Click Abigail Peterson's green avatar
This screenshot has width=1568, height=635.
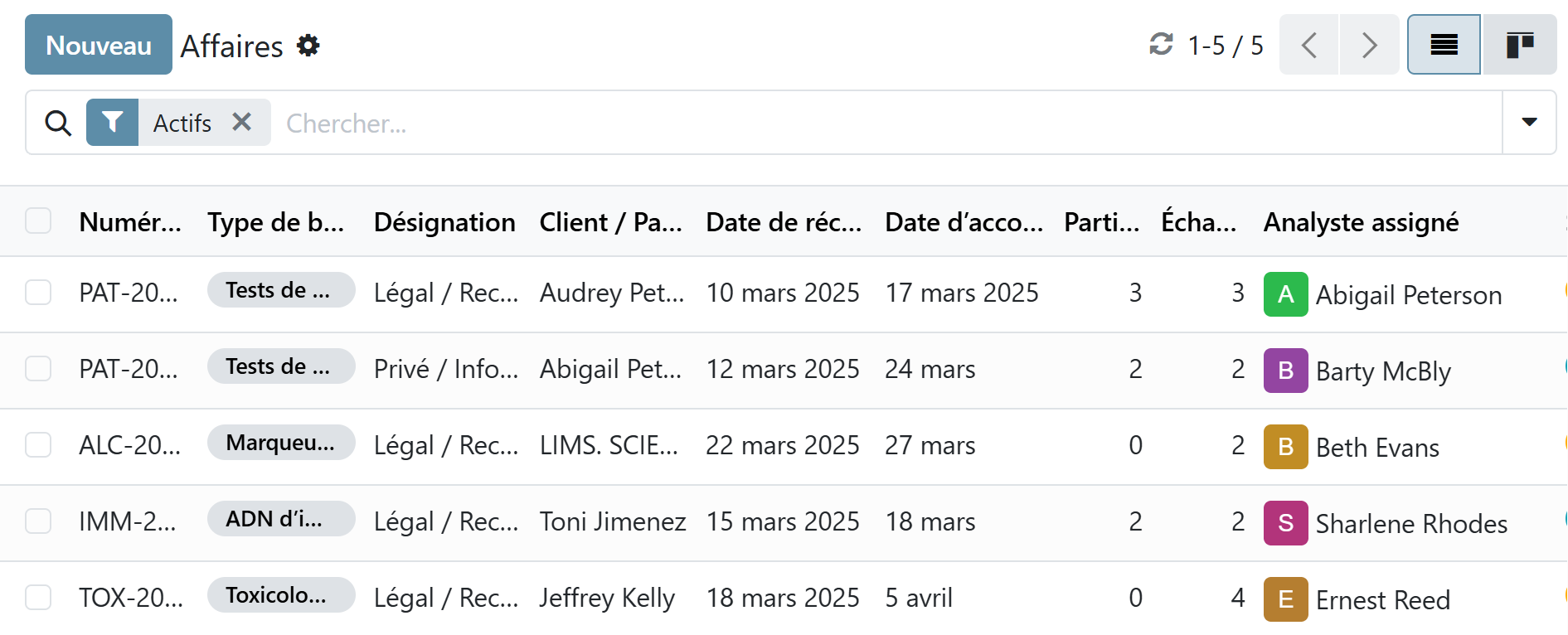point(1285,294)
